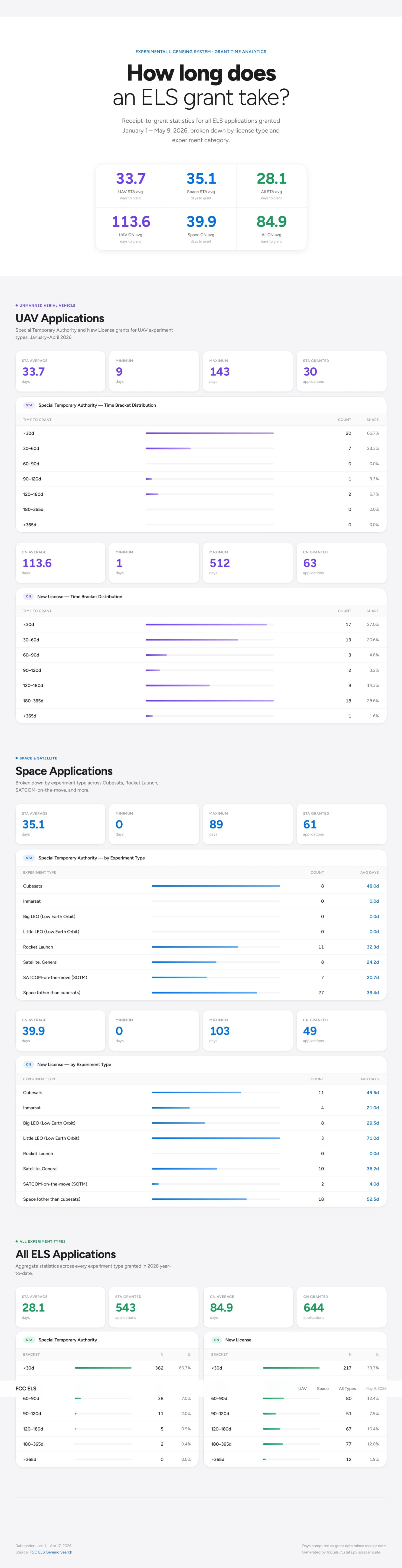Click the blue CN badge in the Space New License table
This screenshot has height=1568, width=402.
coord(28,1065)
